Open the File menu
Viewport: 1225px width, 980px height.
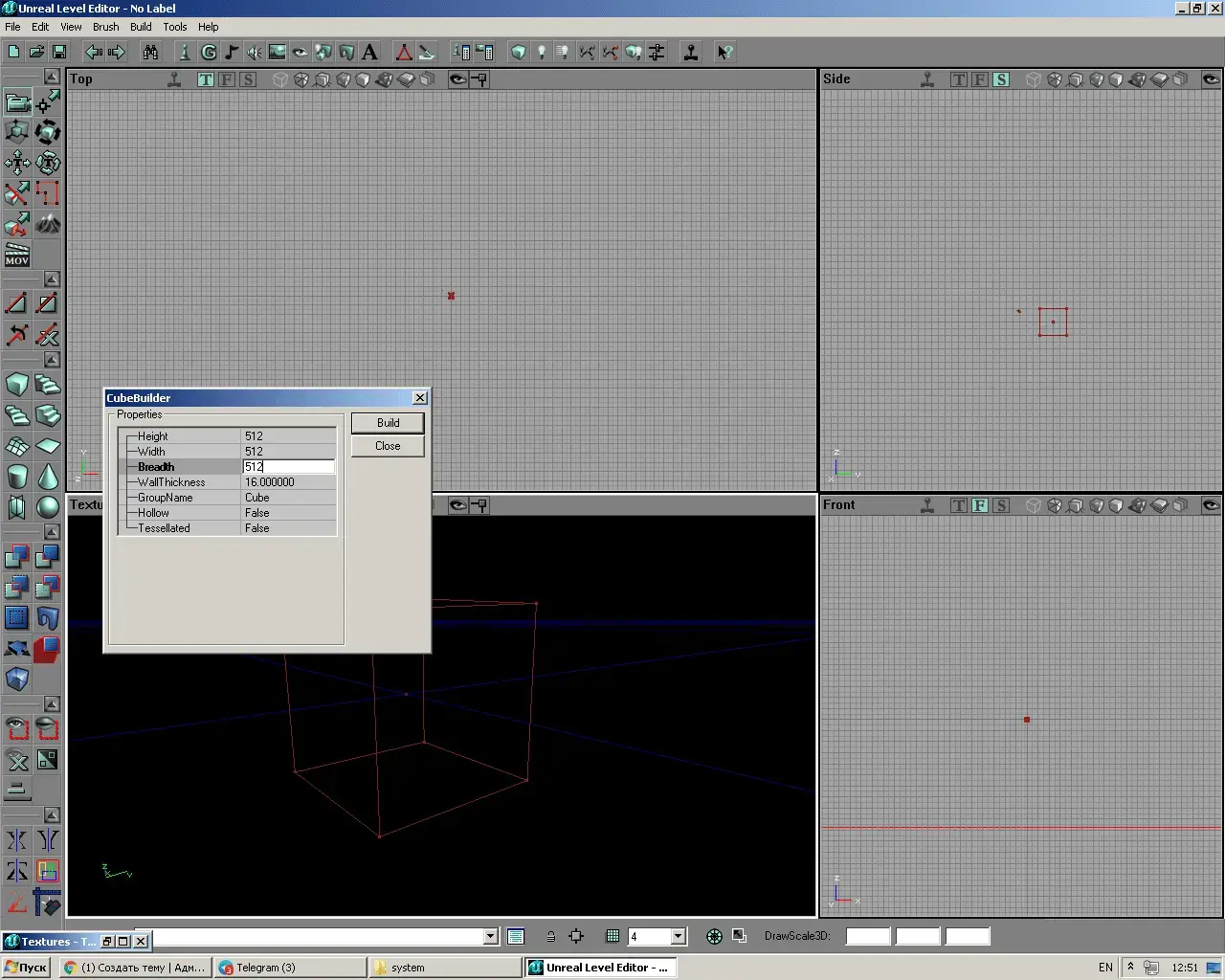(12, 27)
